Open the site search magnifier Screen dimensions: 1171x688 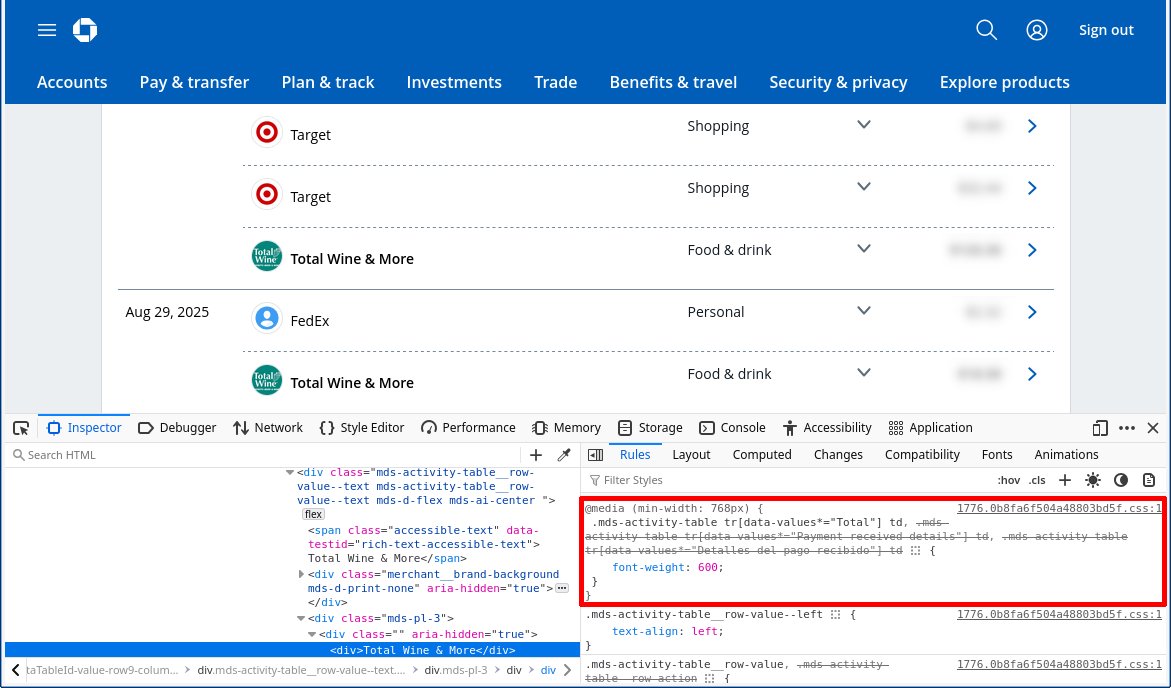pos(987,30)
